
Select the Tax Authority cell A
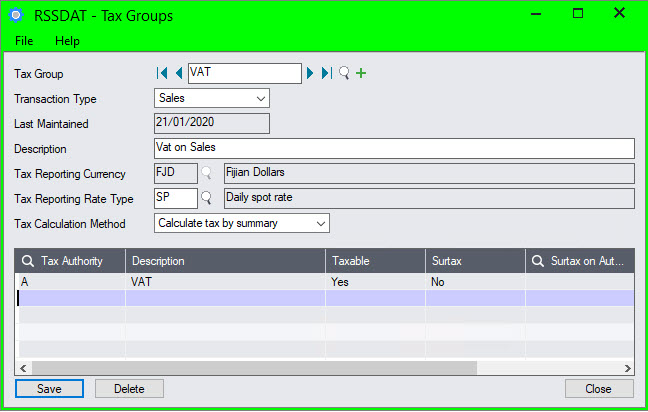pos(70,282)
